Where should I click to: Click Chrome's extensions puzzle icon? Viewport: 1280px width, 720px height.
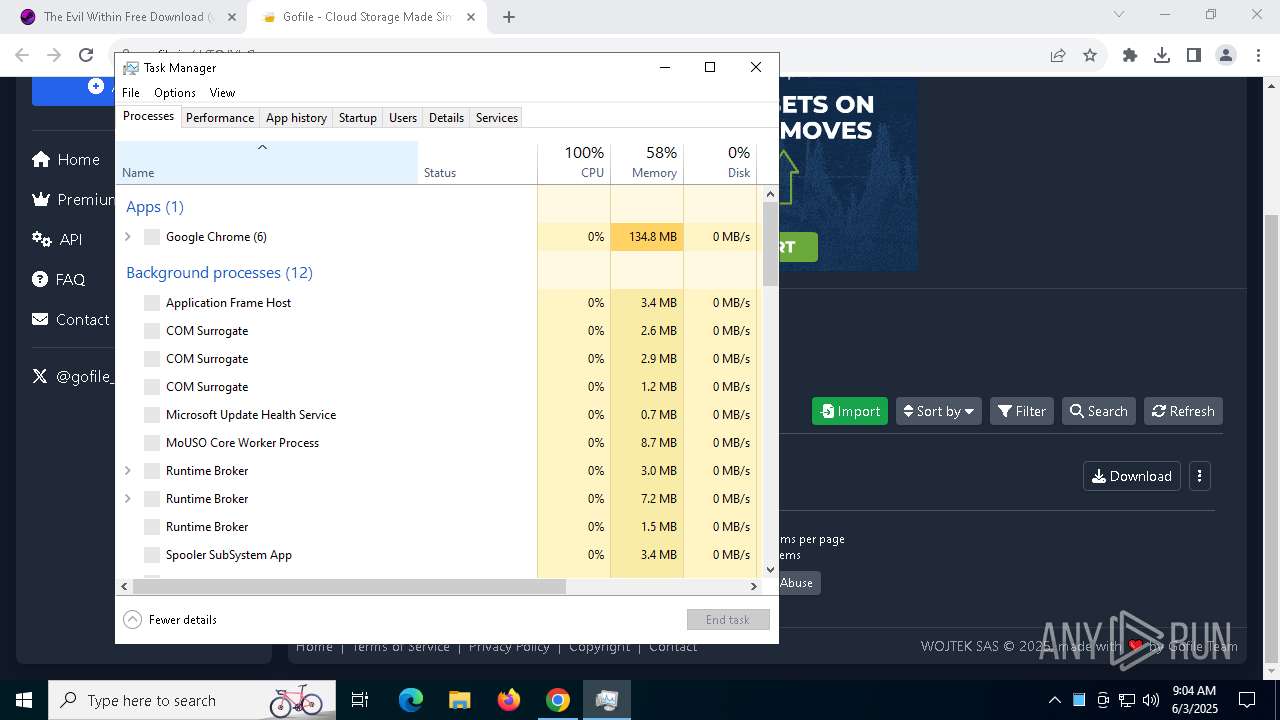point(1130,56)
